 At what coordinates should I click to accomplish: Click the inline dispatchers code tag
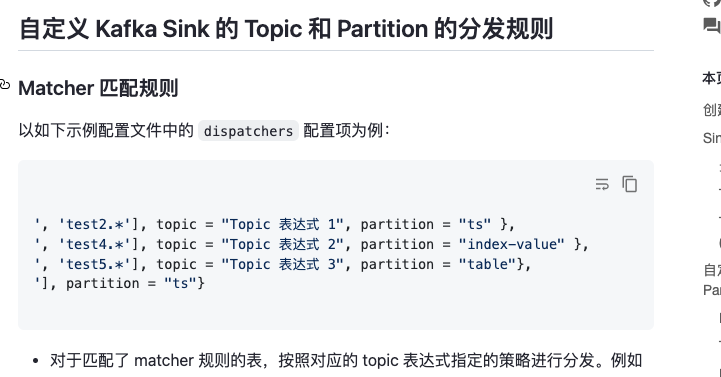[248, 131]
